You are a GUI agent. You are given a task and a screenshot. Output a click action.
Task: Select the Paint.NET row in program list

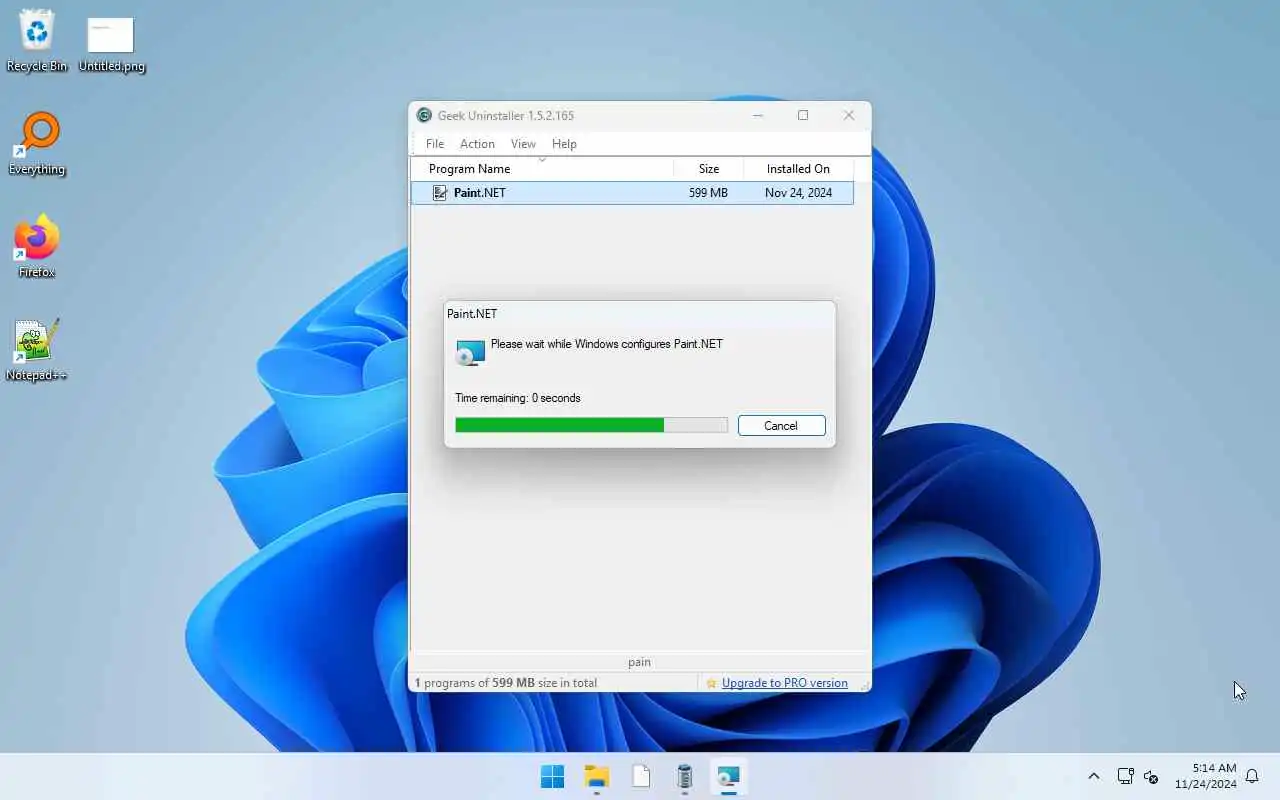click(632, 193)
